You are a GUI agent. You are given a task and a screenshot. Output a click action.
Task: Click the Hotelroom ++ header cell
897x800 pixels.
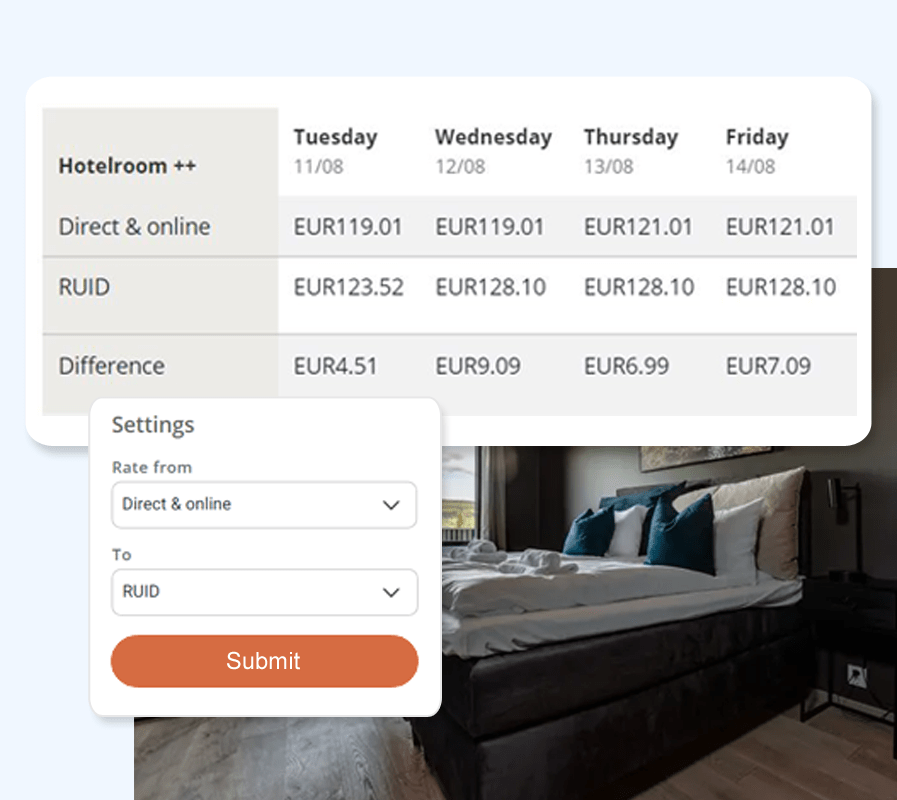[x=127, y=166]
